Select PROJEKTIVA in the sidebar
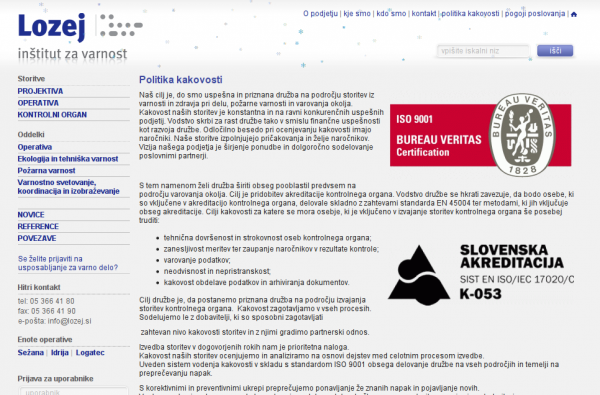600x395 pixels. (40, 91)
